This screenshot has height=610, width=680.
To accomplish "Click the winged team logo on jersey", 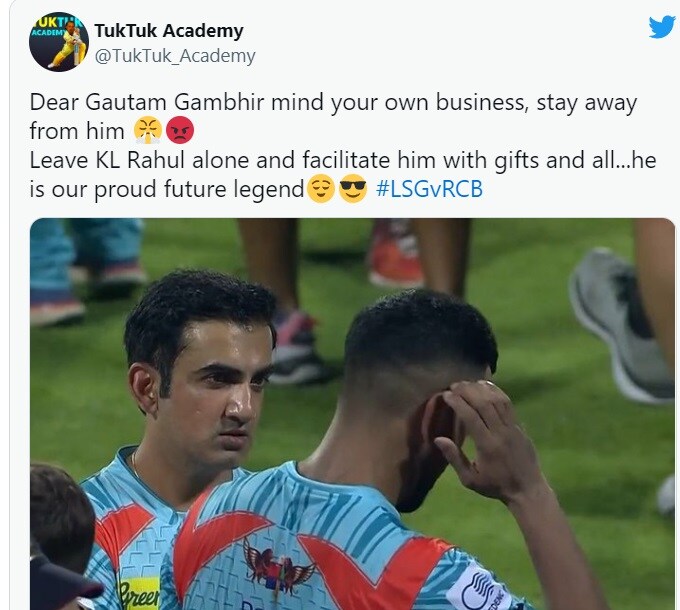I will point(278,566).
